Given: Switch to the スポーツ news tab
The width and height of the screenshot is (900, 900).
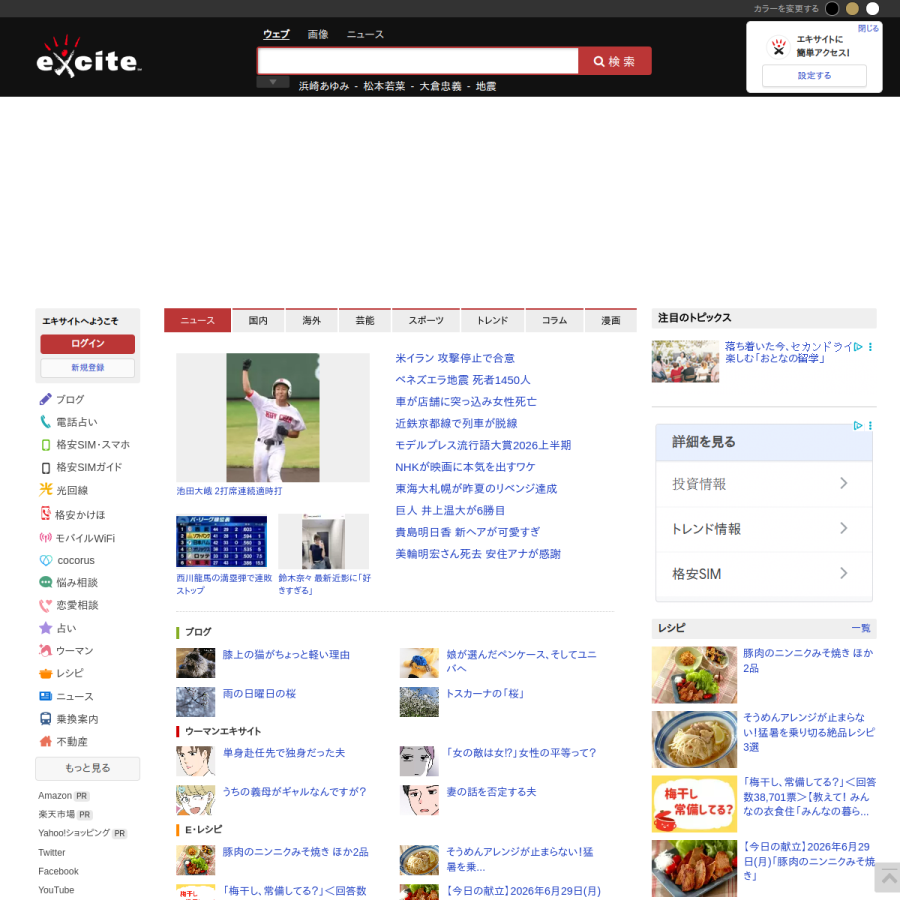Looking at the screenshot, I should point(426,320).
